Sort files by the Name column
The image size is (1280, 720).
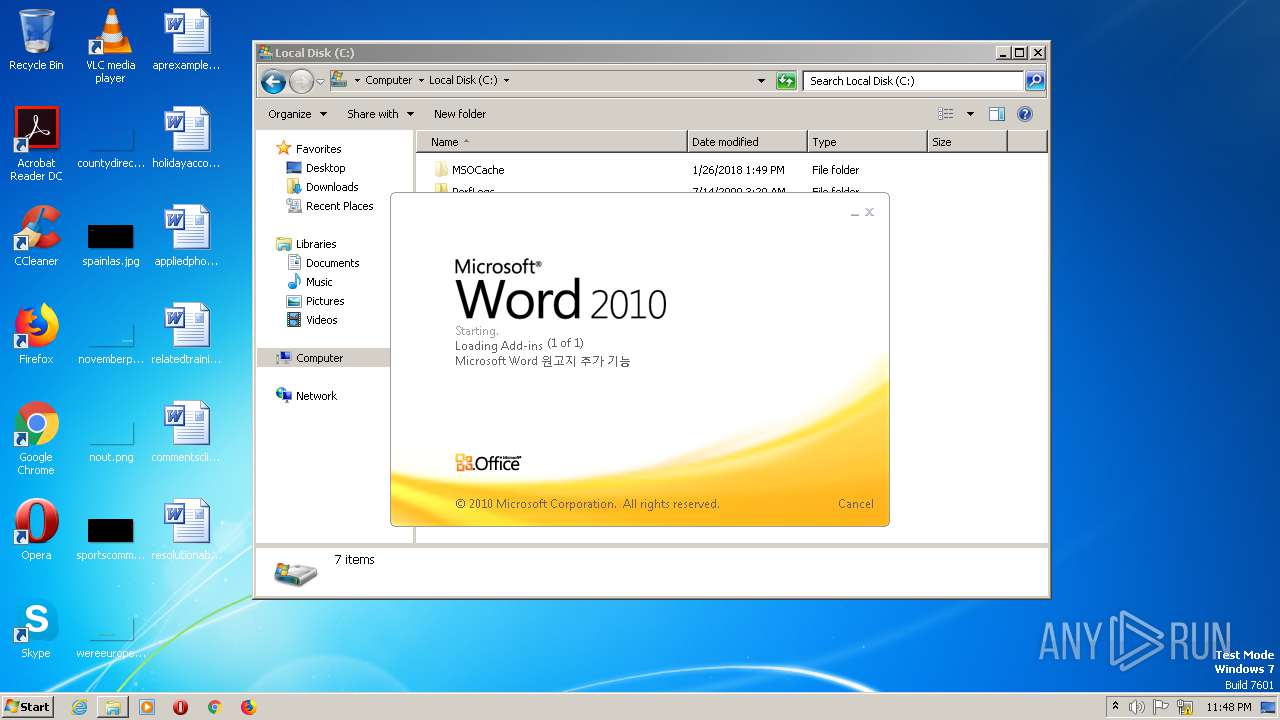552,142
